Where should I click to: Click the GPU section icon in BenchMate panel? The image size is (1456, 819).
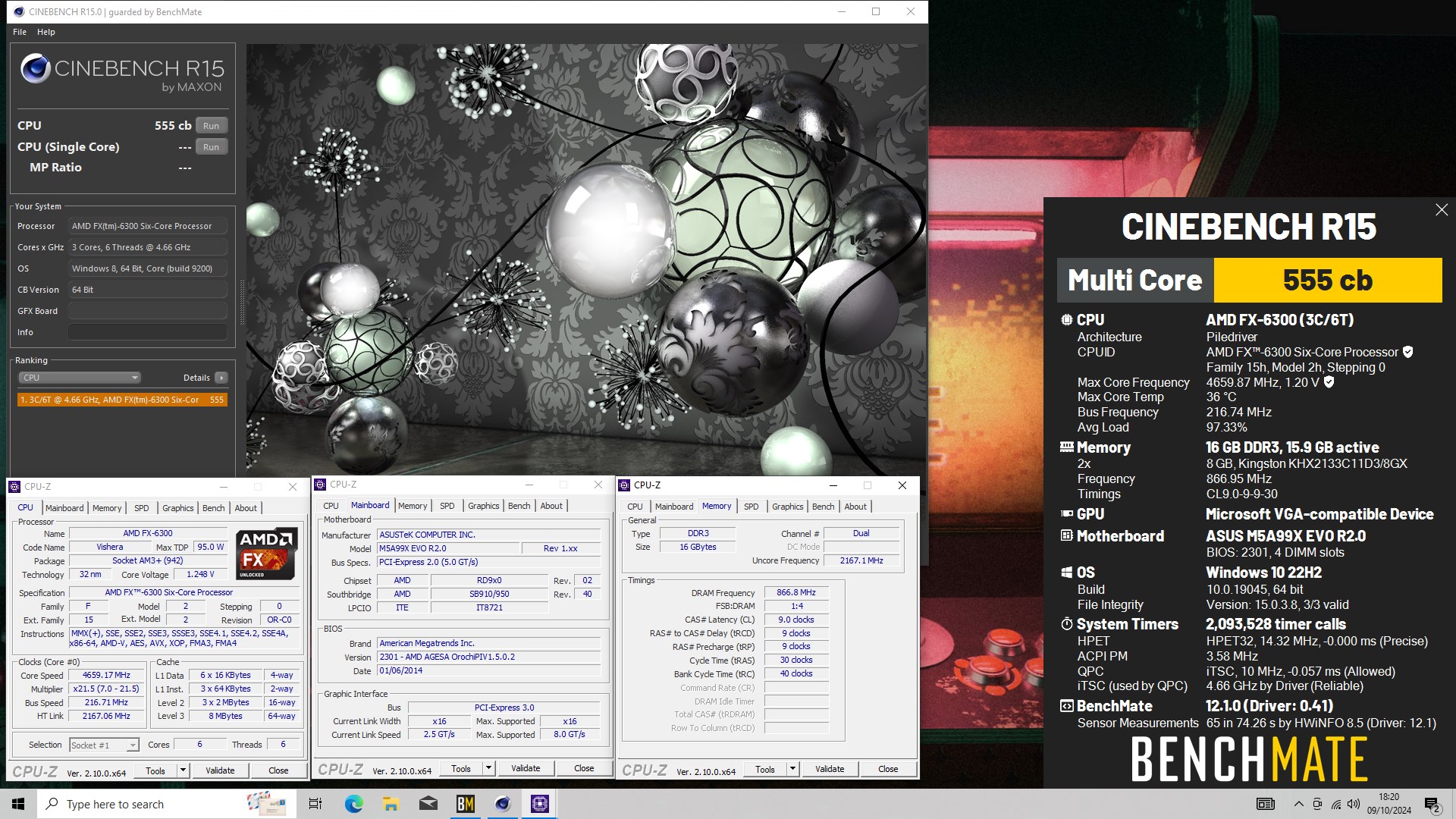click(x=1066, y=514)
